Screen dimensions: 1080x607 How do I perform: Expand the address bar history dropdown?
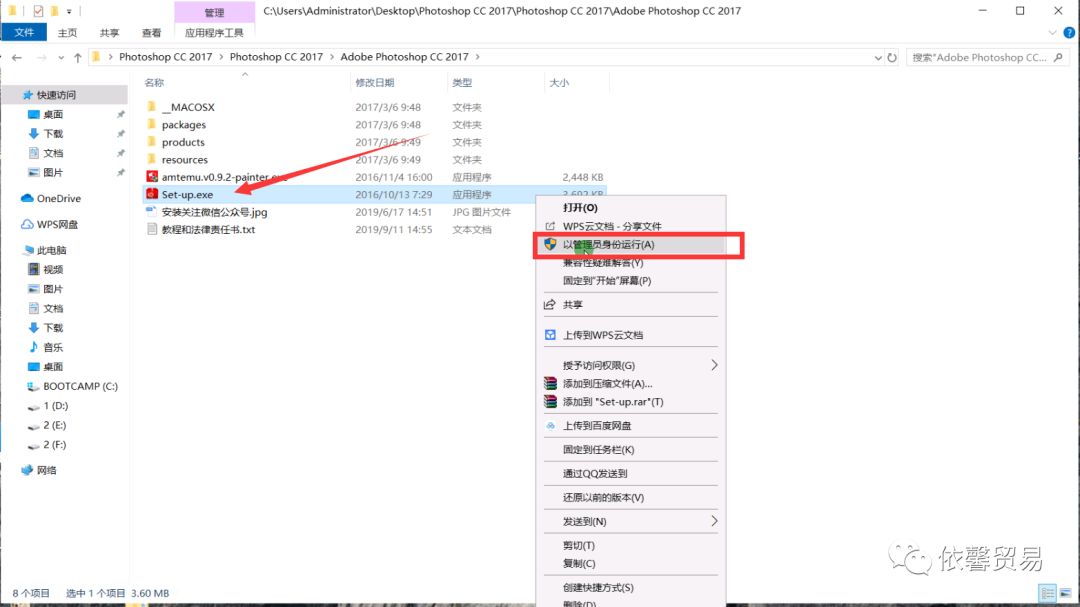(x=878, y=58)
